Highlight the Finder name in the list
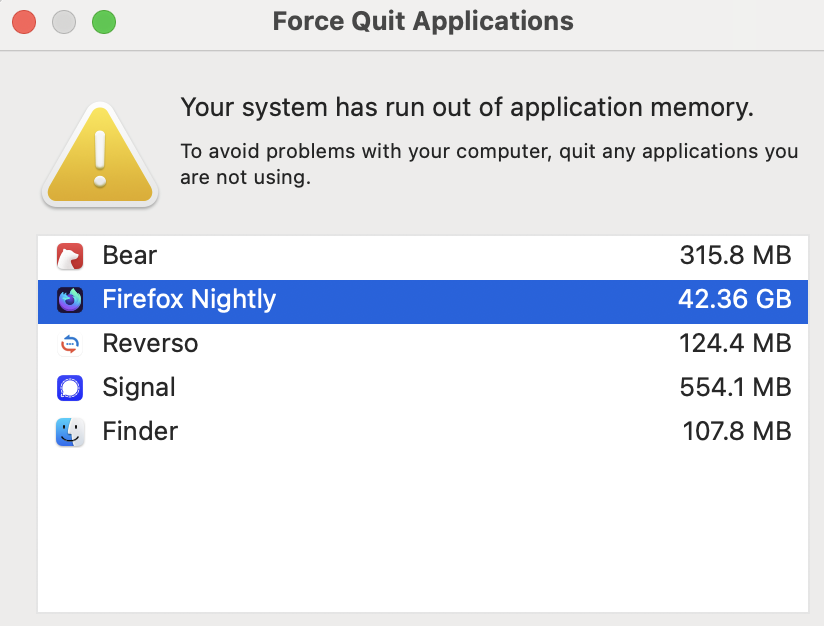Image resolution: width=824 pixels, height=626 pixels. tap(140, 432)
